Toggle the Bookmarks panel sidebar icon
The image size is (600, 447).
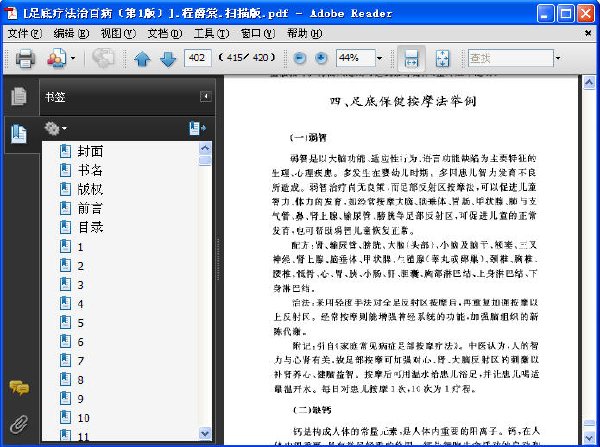(19, 134)
